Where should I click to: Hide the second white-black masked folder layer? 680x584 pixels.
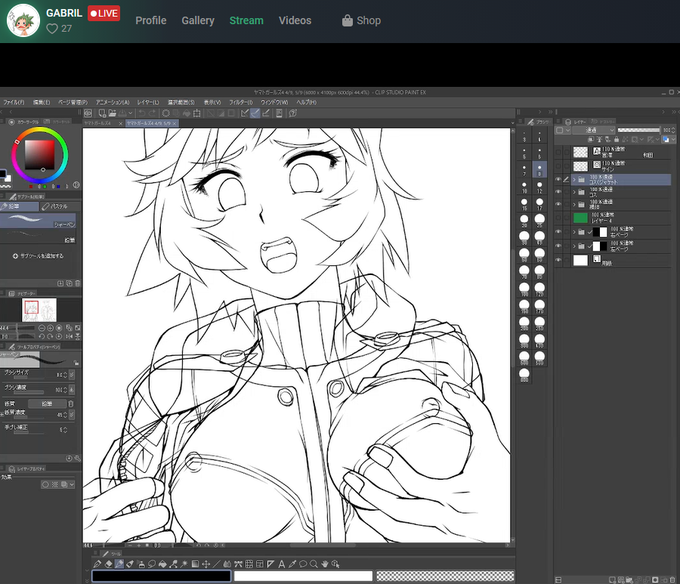click(x=559, y=245)
